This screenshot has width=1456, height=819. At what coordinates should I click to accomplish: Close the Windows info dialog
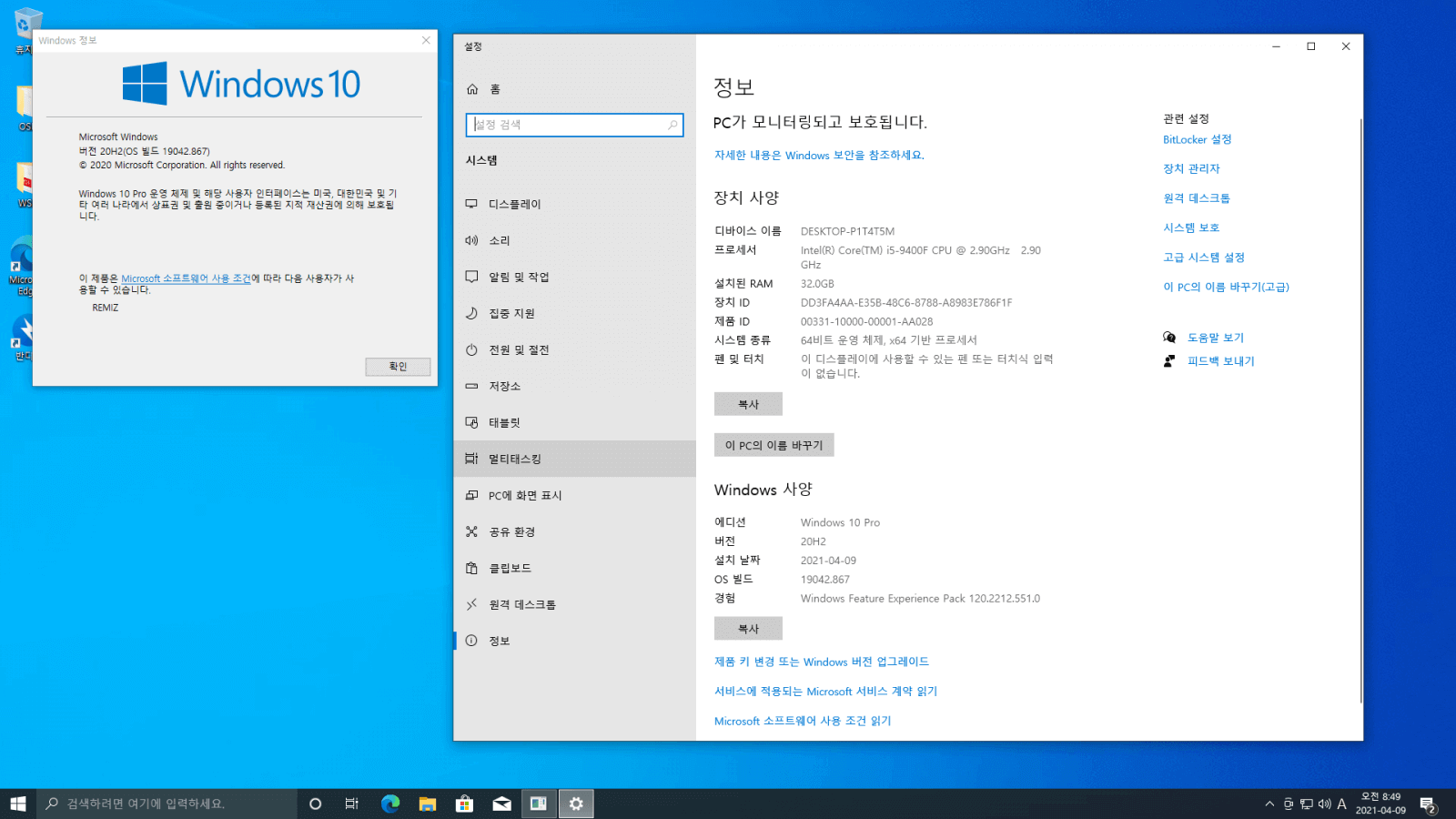tap(426, 40)
